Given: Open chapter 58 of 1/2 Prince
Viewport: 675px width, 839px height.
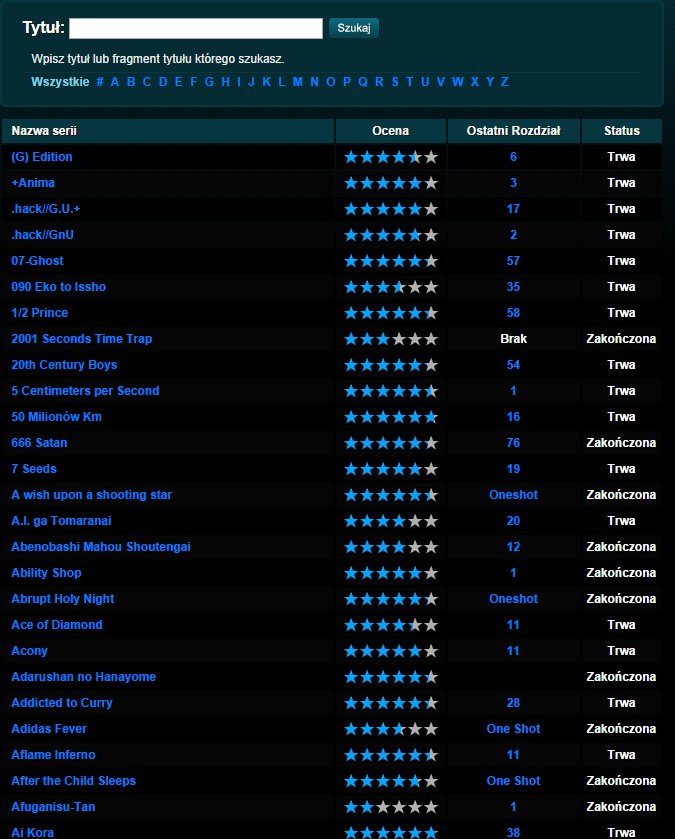Looking at the screenshot, I should coord(513,313).
